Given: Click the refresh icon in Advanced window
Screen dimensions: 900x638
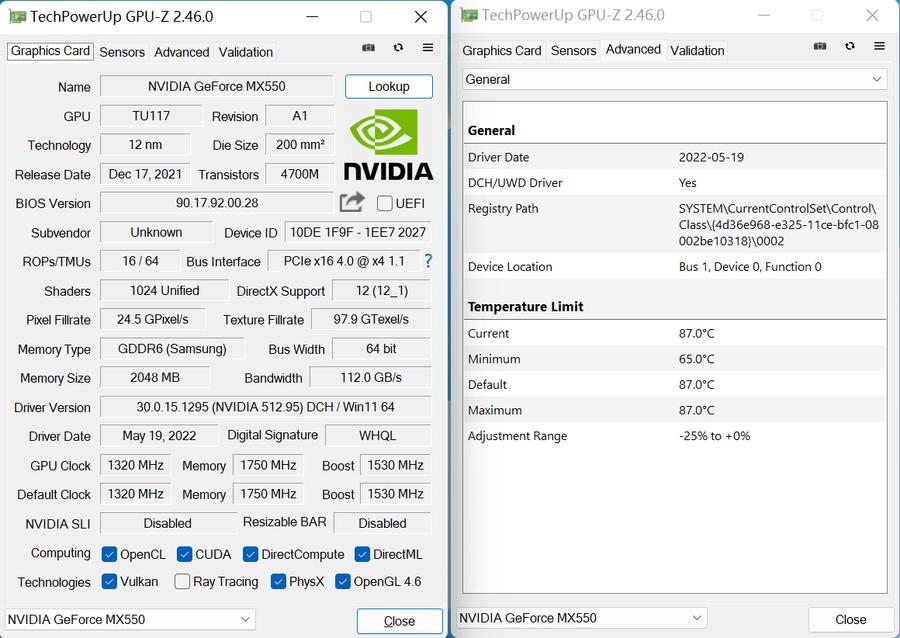Looking at the screenshot, I should 849,46.
